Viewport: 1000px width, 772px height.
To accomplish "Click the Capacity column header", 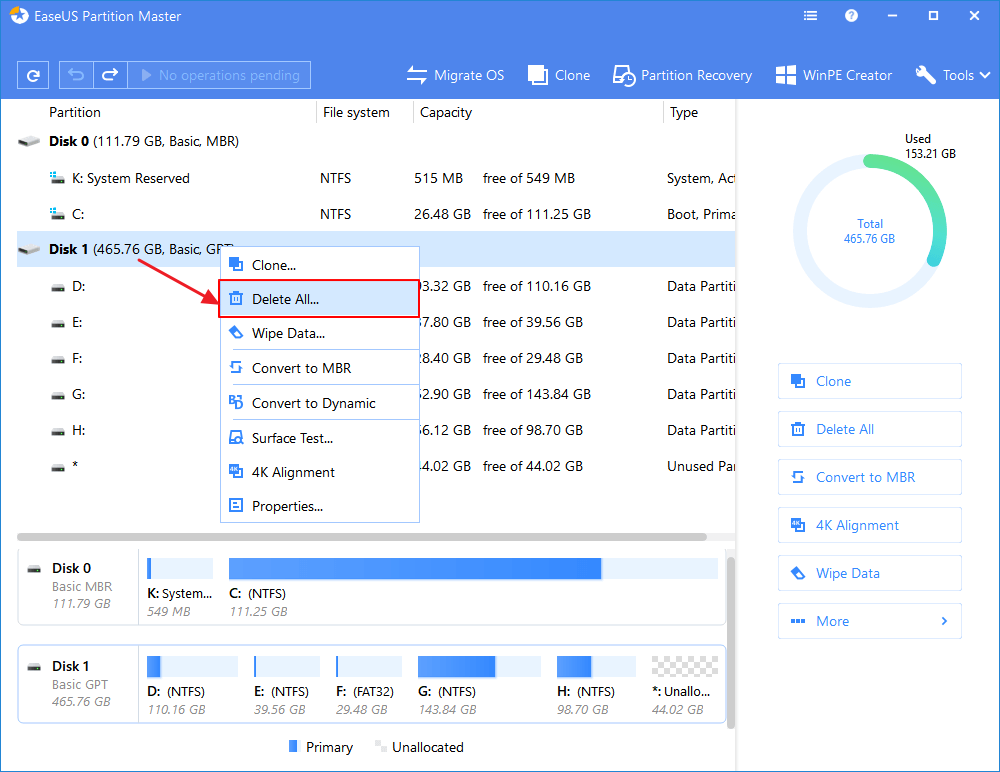I will [446, 112].
